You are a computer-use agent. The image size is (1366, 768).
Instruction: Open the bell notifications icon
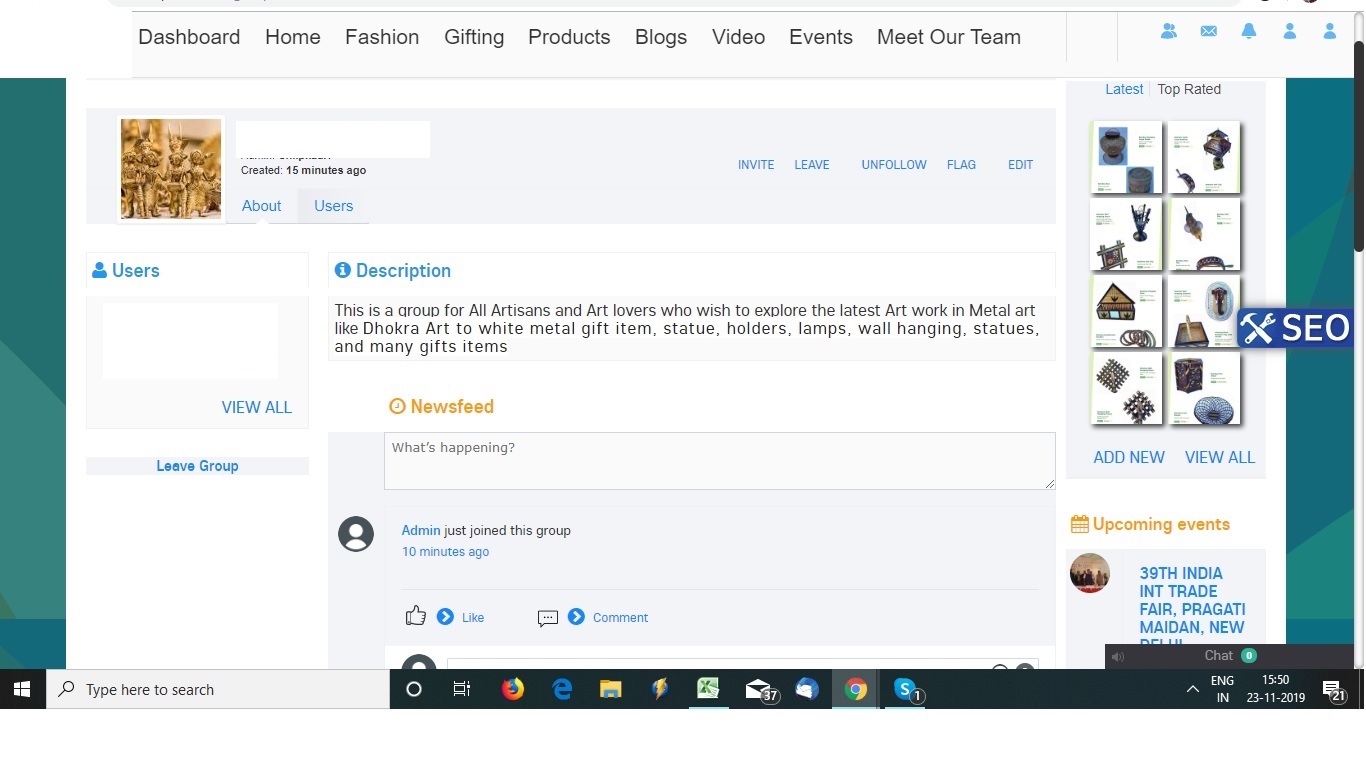(1249, 32)
